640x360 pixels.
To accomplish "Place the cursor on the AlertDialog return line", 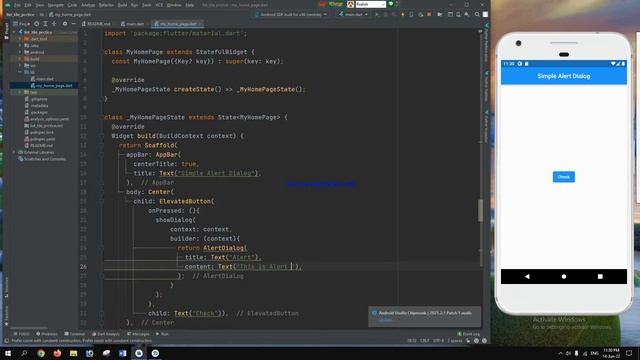I will coord(212,248).
